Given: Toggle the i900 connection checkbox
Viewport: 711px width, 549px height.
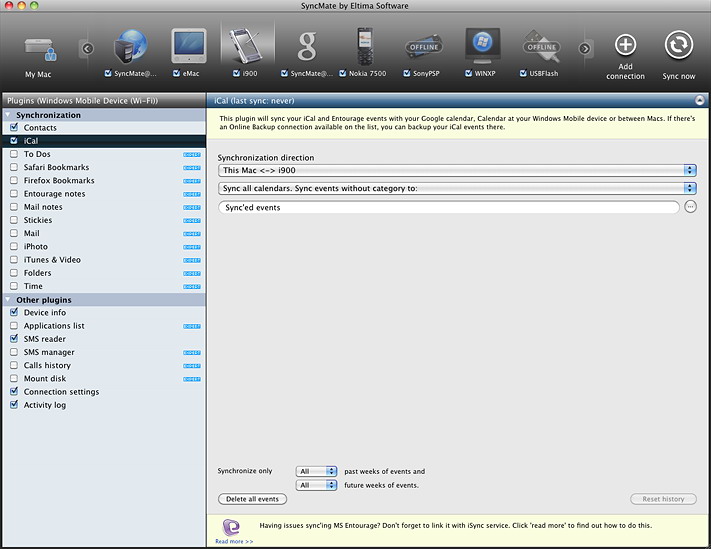Looking at the screenshot, I should pyautogui.click(x=236, y=73).
